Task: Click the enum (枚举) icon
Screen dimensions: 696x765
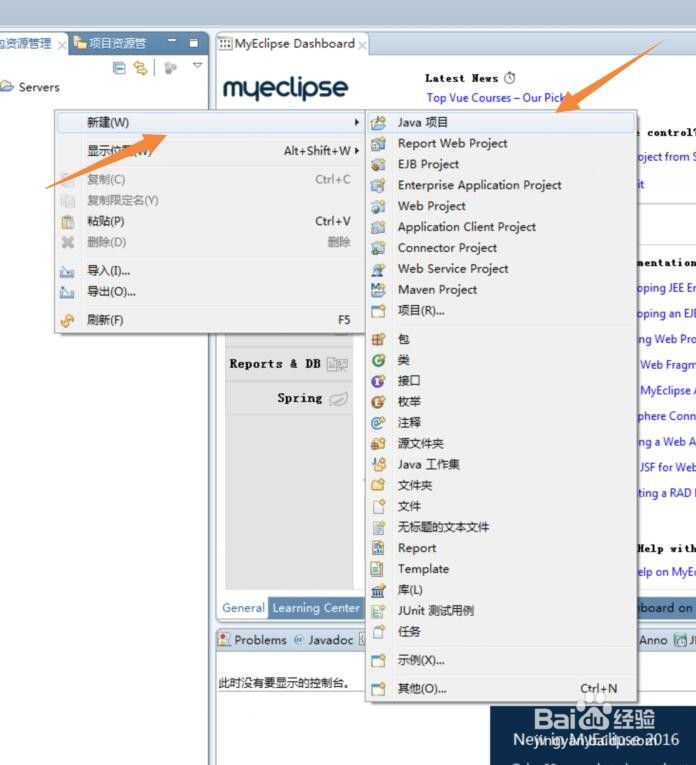Action: click(378, 402)
